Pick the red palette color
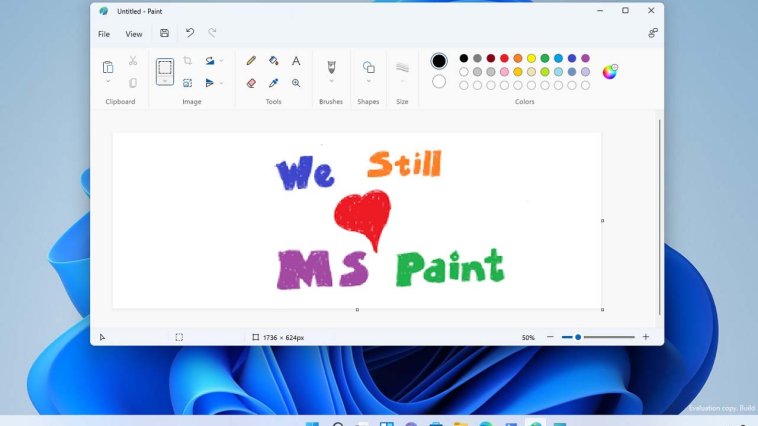 point(504,58)
